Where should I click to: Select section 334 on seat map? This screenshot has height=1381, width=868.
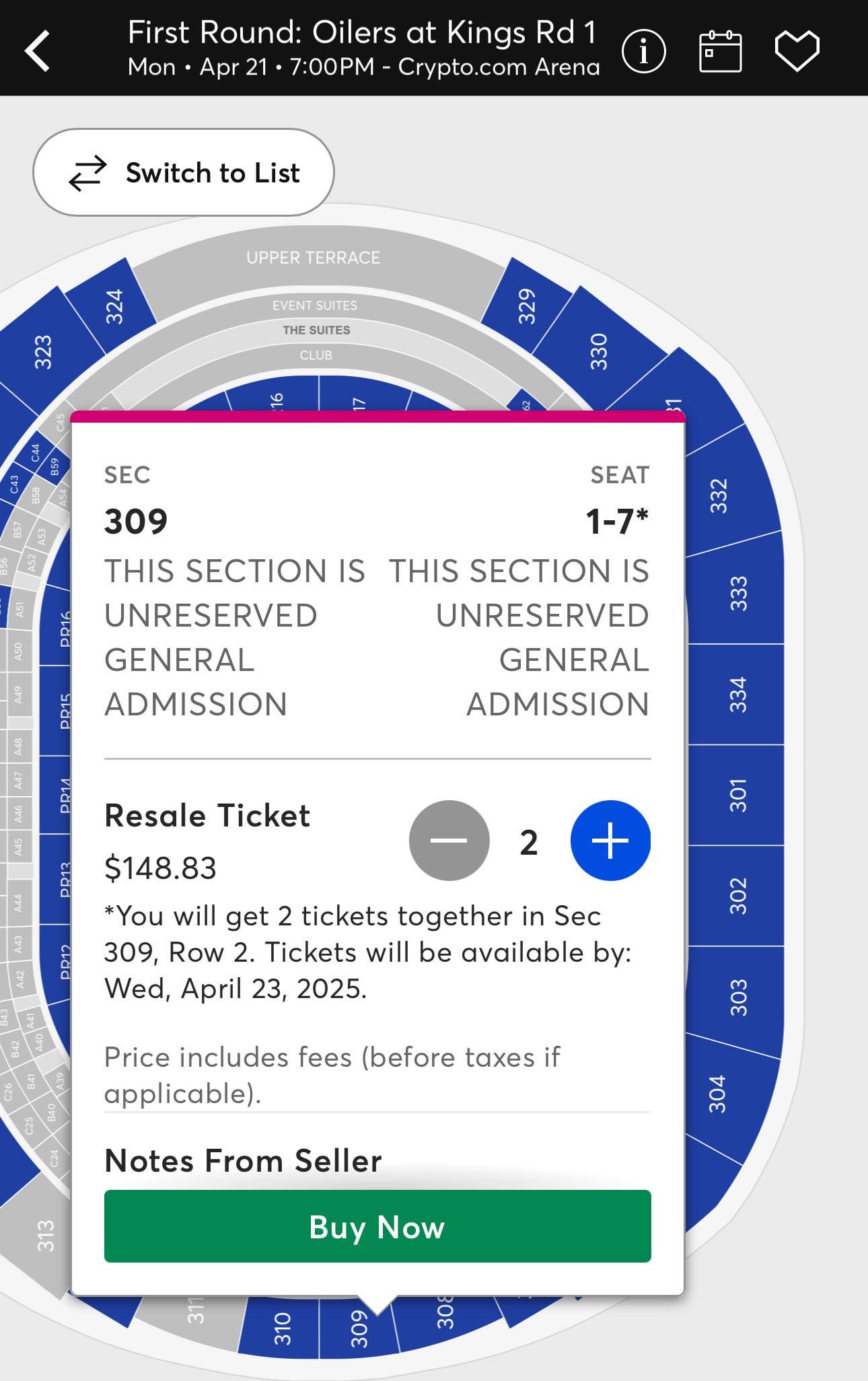pos(738,695)
